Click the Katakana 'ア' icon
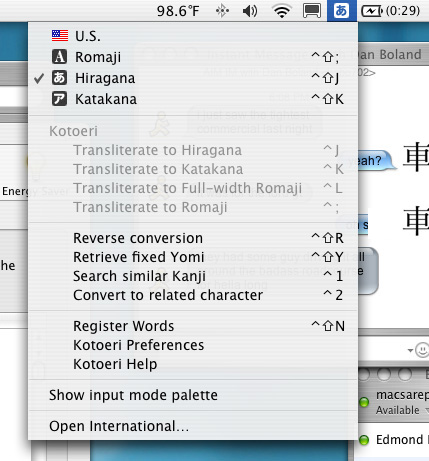The image size is (429, 461). (59, 99)
